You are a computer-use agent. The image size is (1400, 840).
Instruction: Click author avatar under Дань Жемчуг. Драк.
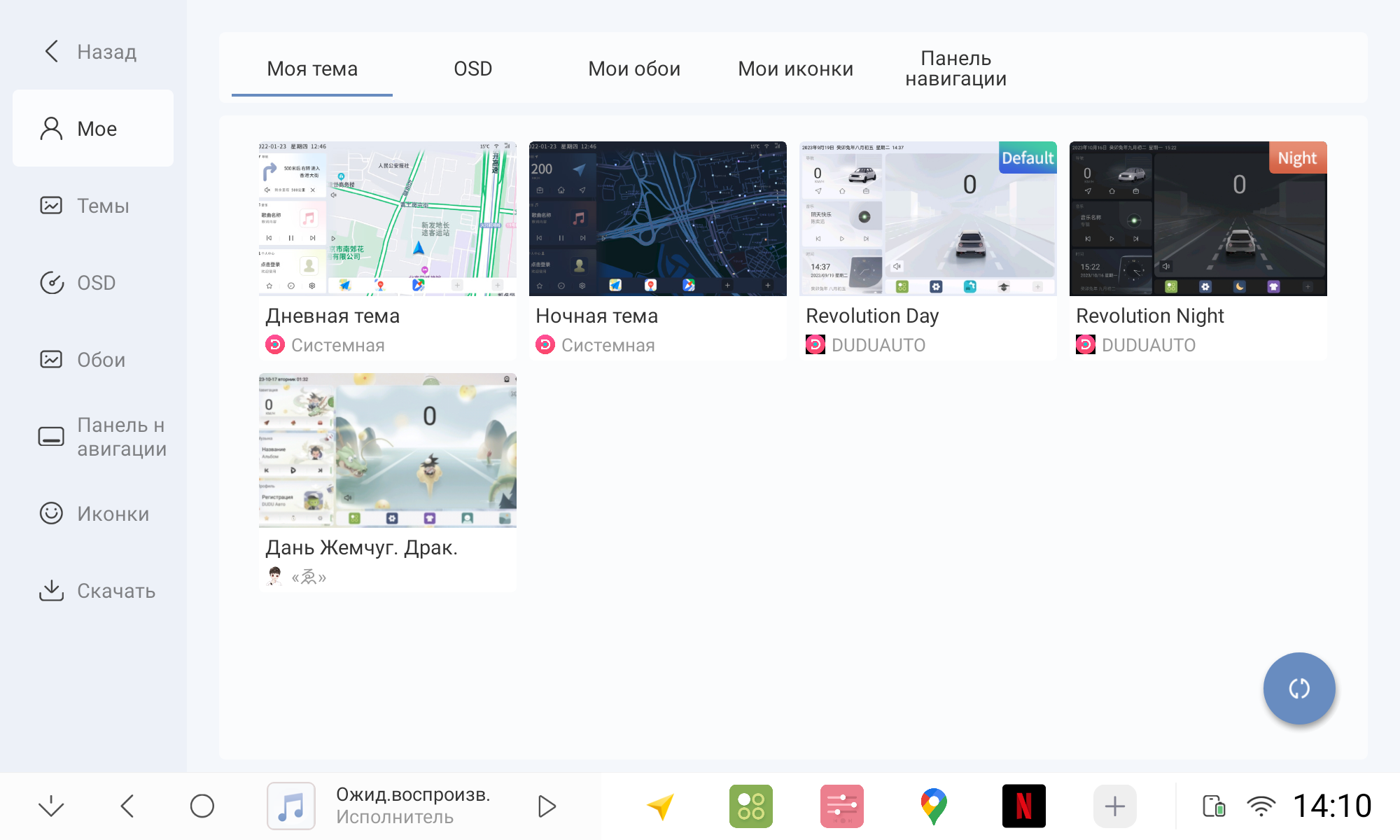point(275,576)
